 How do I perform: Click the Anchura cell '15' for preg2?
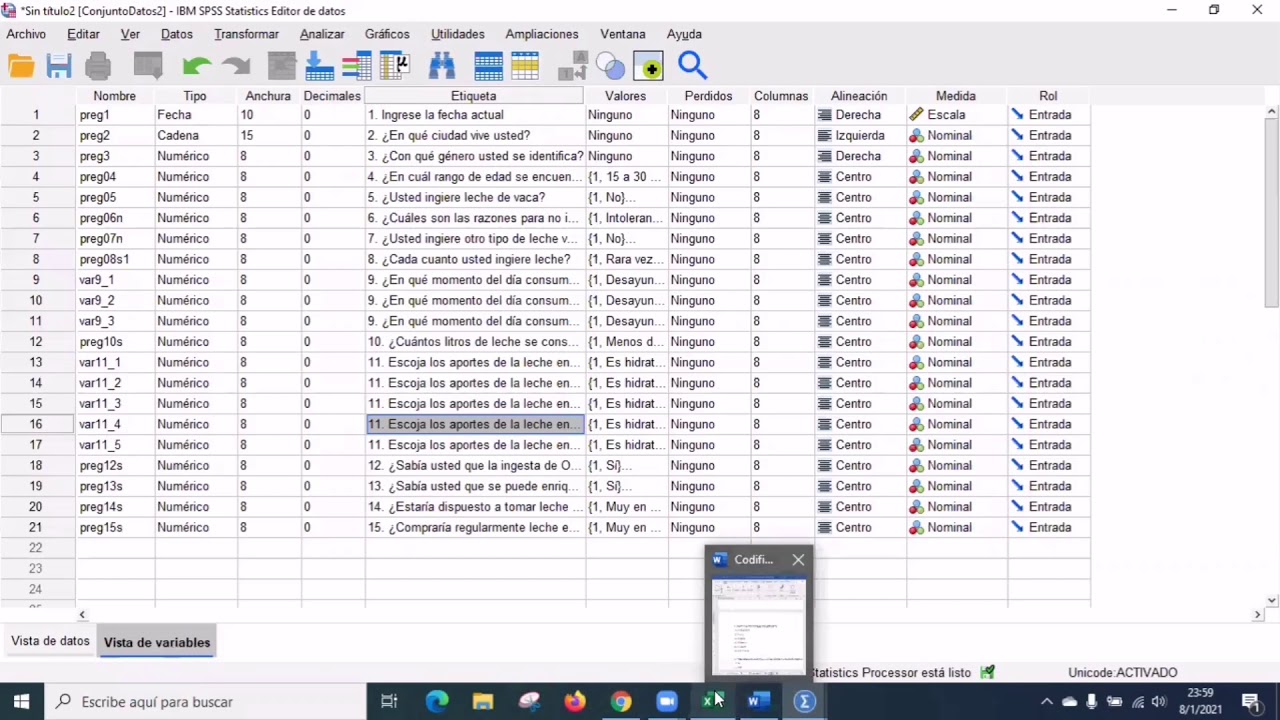click(269, 135)
